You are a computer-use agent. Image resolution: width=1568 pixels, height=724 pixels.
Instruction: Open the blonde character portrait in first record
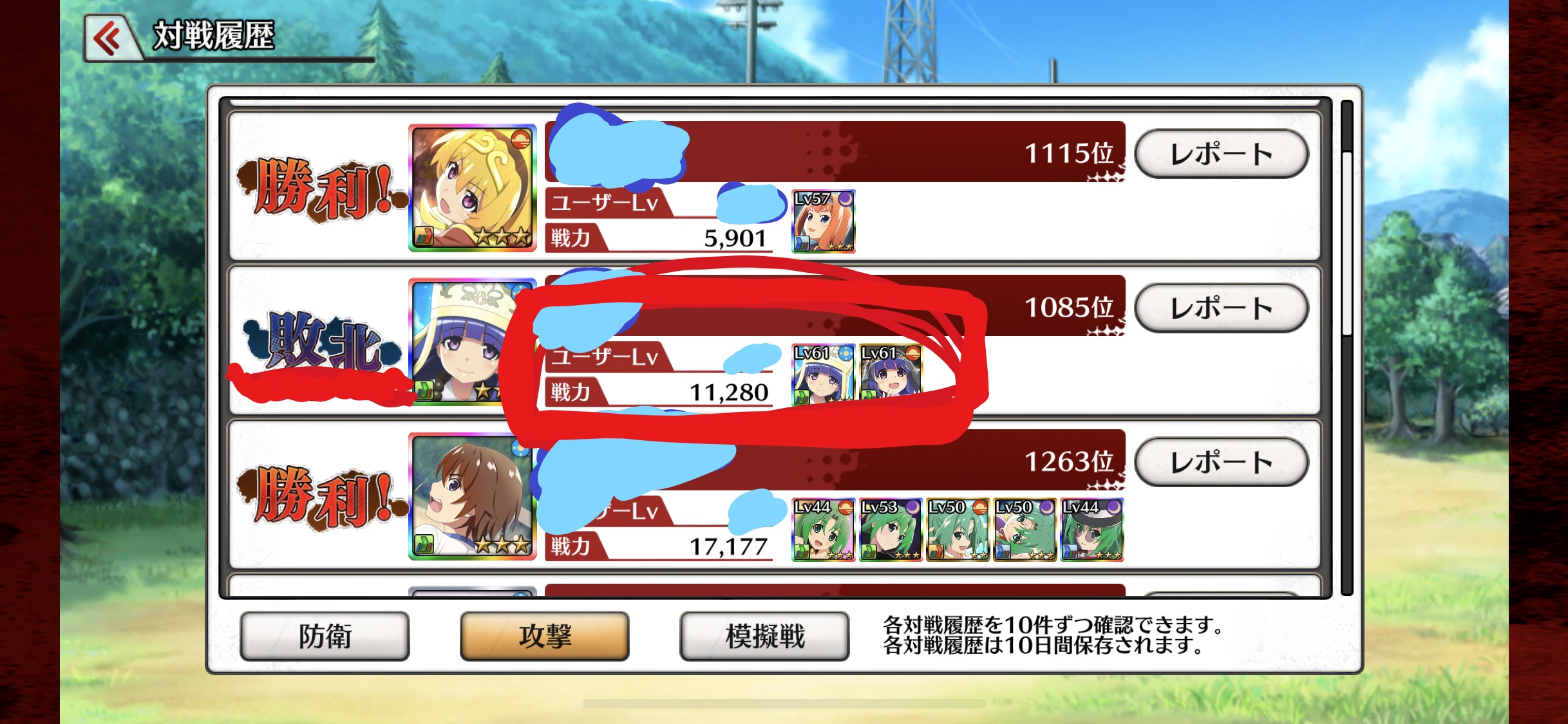(x=472, y=188)
